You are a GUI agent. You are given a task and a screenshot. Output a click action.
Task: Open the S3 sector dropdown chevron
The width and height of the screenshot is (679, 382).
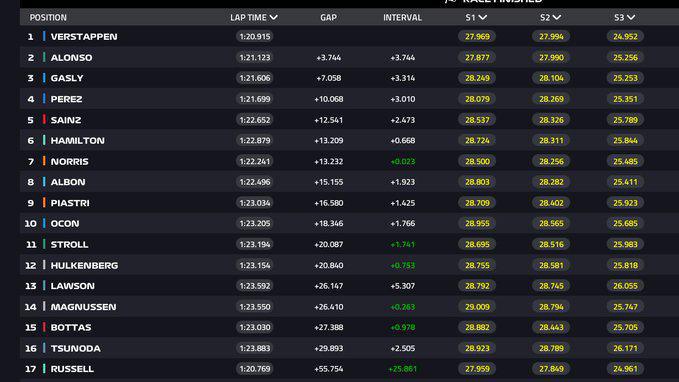pos(631,18)
